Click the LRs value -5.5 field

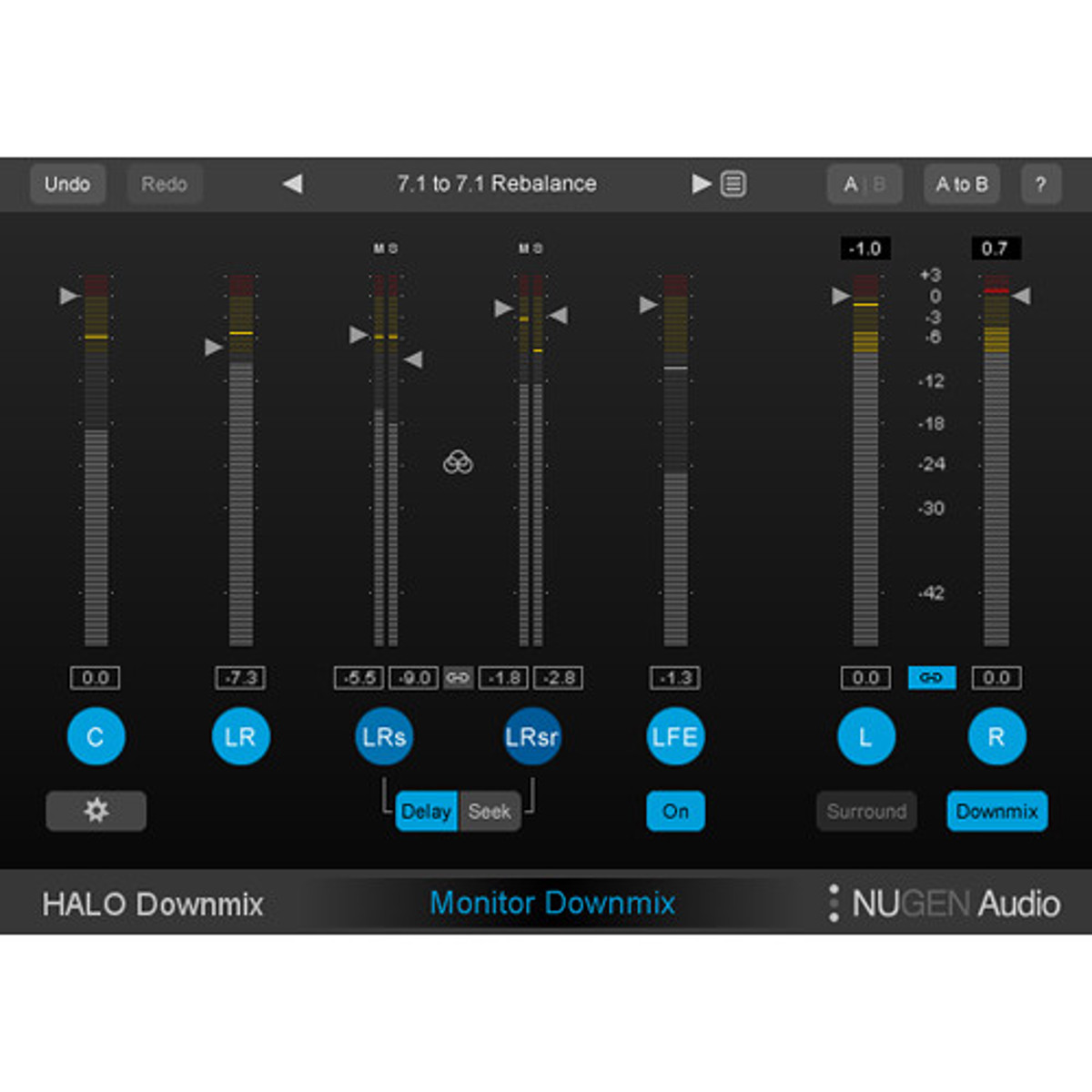[359, 678]
